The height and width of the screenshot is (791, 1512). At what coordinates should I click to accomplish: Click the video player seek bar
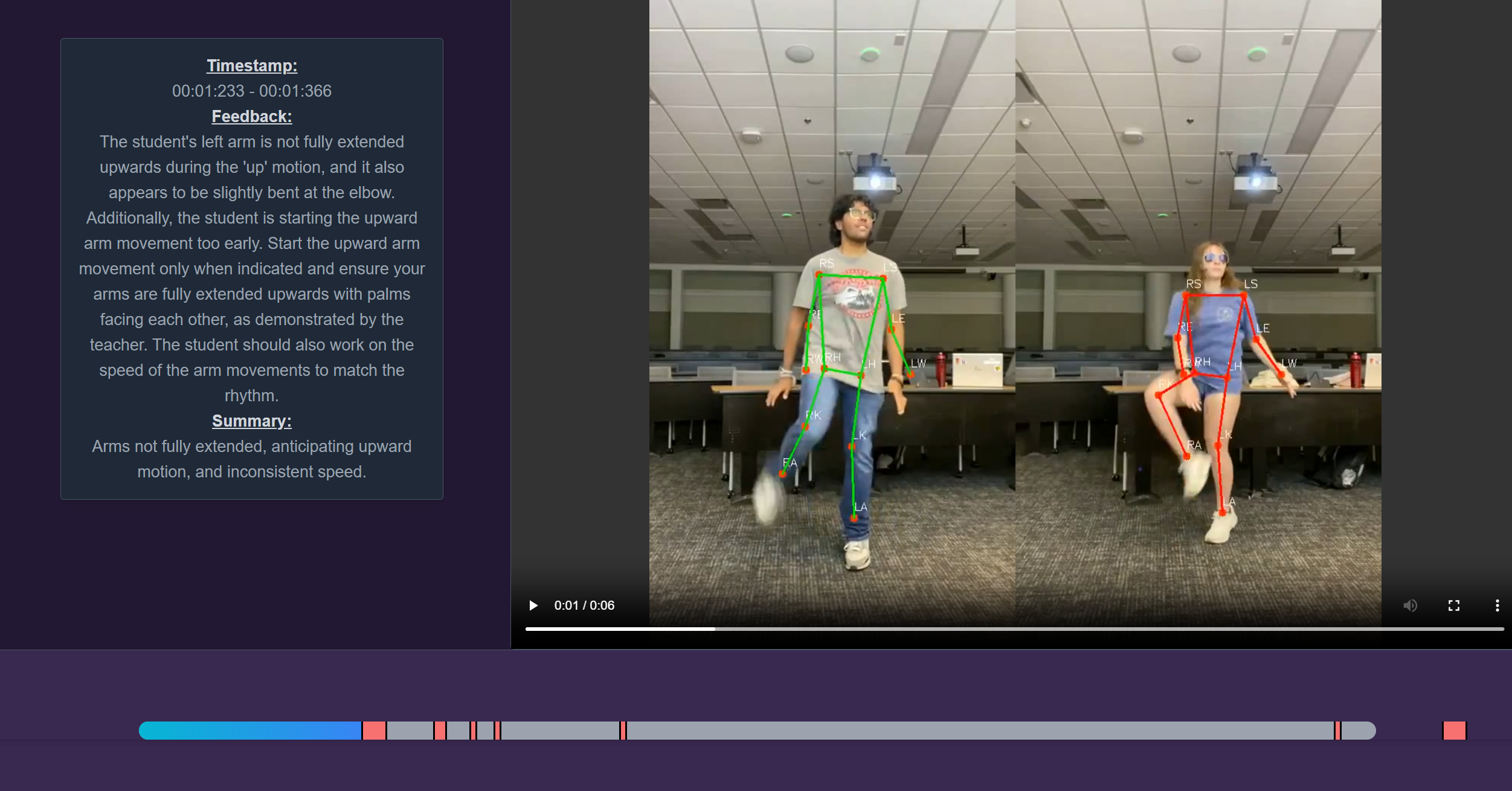point(1014,629)
